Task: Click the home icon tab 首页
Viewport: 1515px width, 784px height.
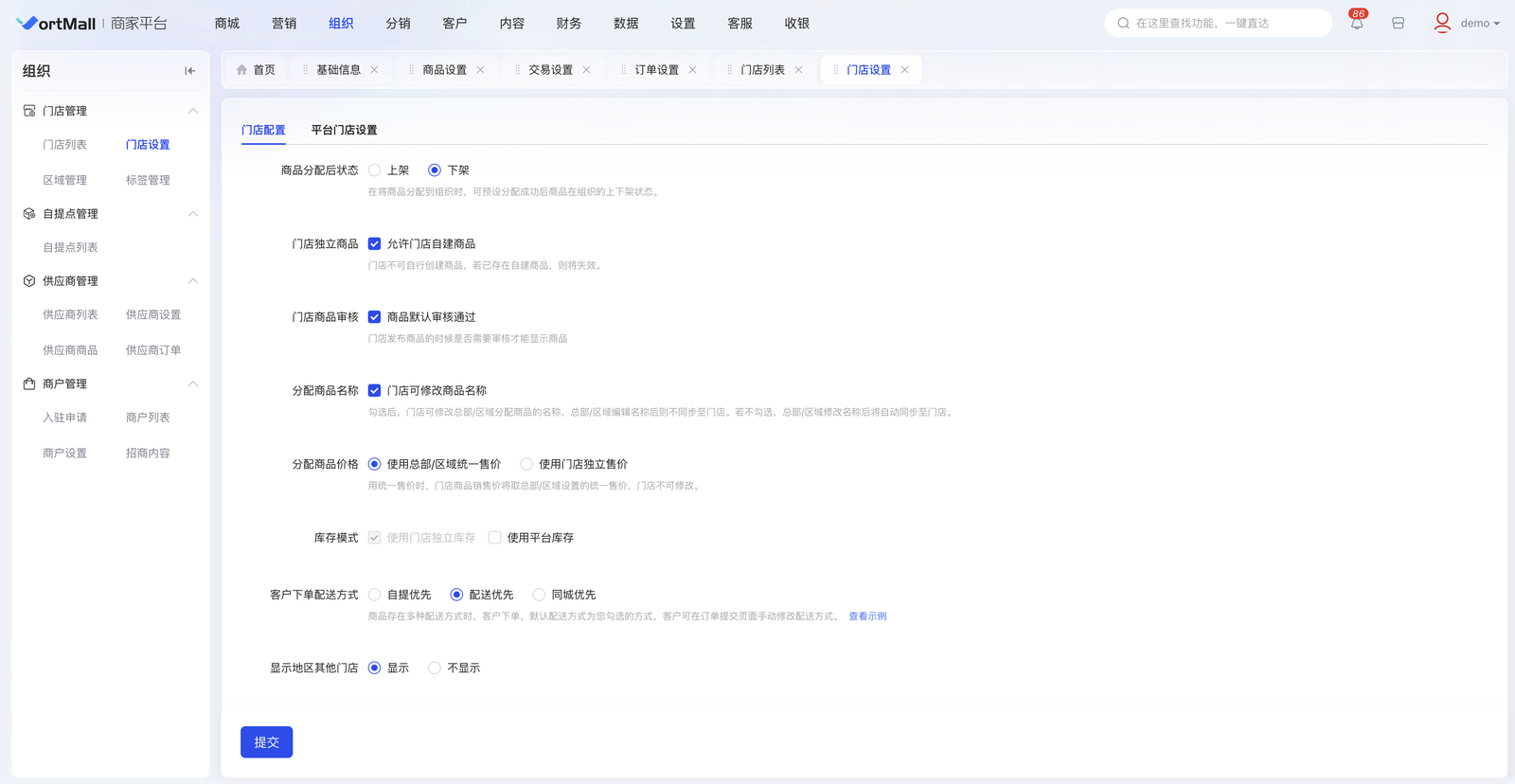Action: tap(256, 70)
